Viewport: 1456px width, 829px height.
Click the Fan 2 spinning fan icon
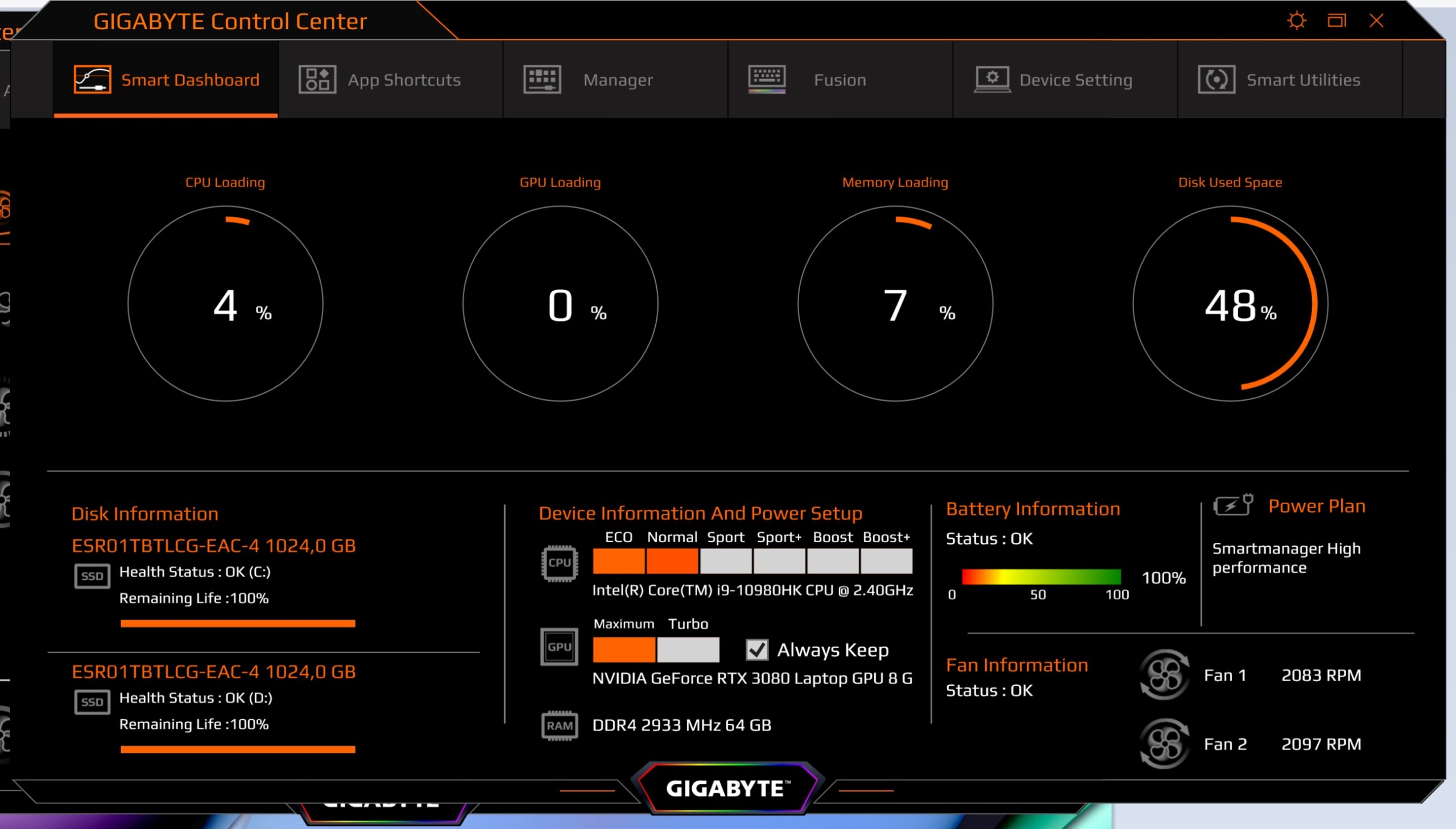coord(1164,744)
